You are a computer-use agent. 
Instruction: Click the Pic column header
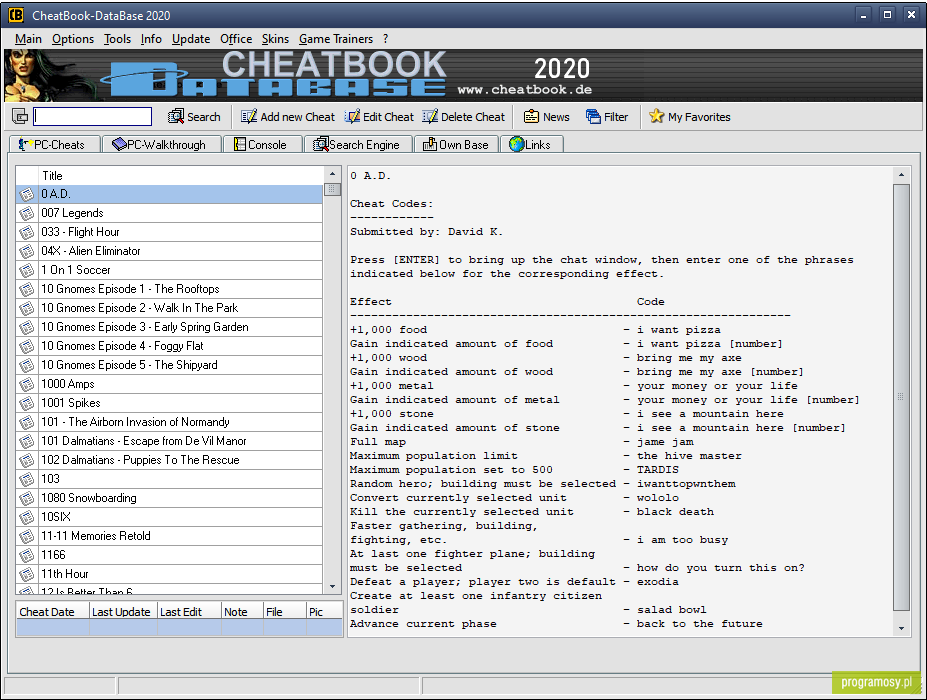click(x=324, y=612)
